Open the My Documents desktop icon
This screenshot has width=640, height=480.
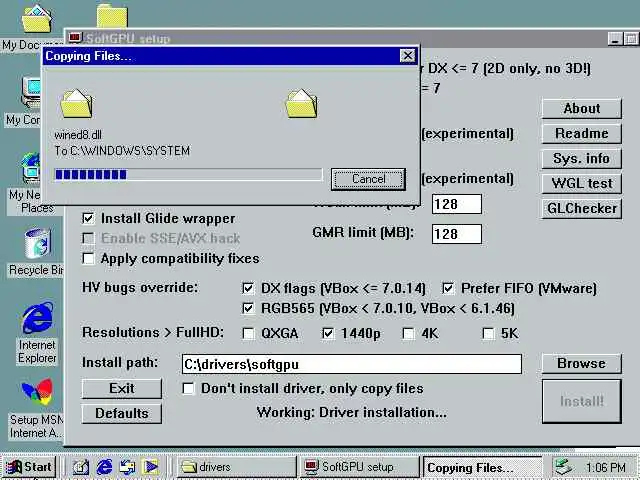pyautogui.click(x=36, y=20)
